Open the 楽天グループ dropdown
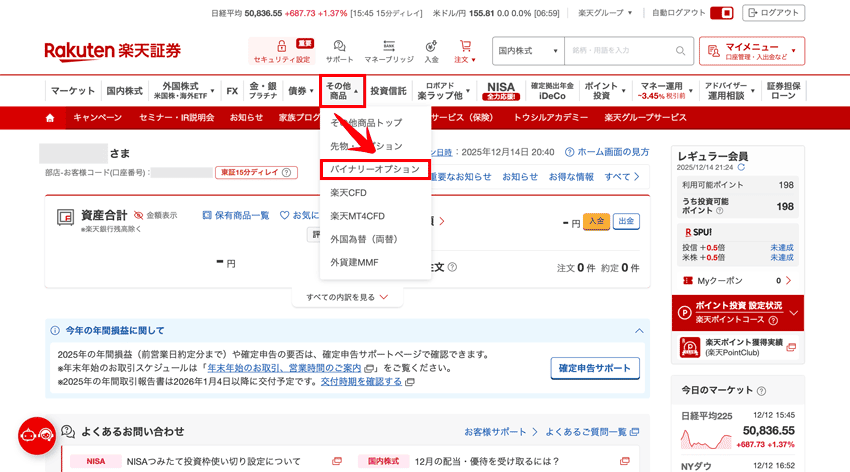The width and height of the screenshot is (850, 472). pyautogui.click(x=604, y=12)
